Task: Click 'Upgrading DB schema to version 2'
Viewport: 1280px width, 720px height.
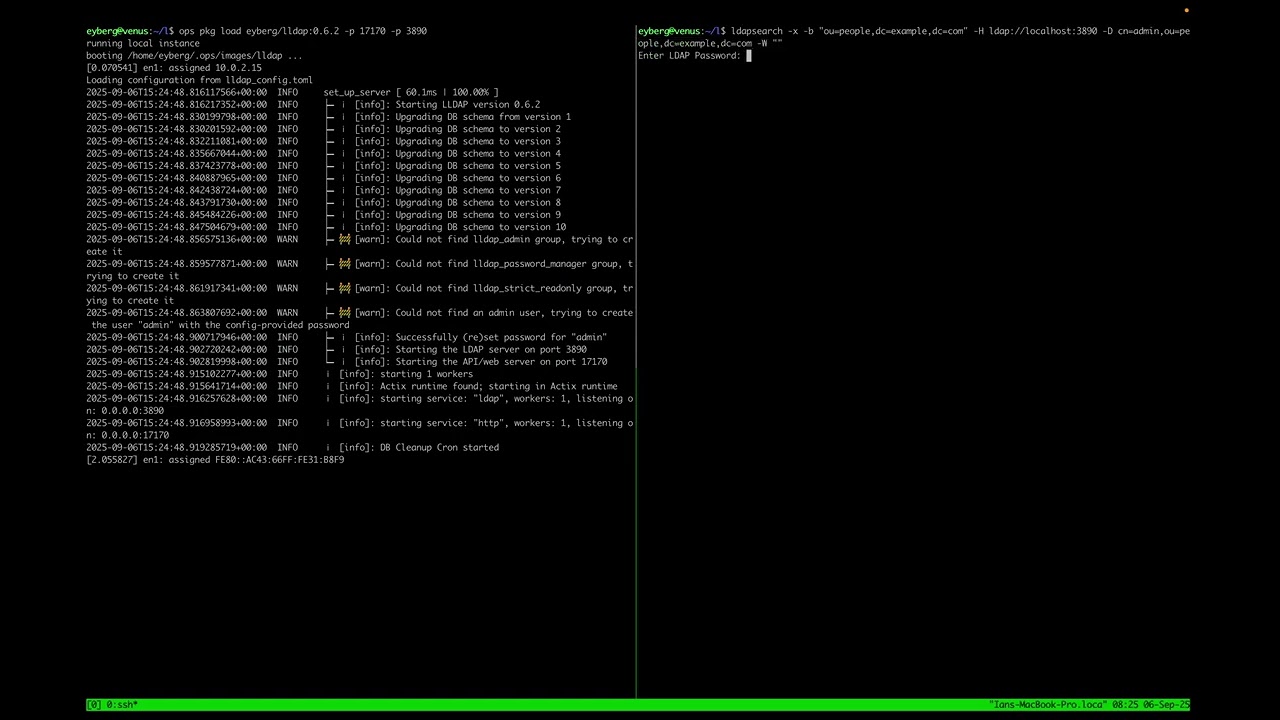Action: click(478, 129)
